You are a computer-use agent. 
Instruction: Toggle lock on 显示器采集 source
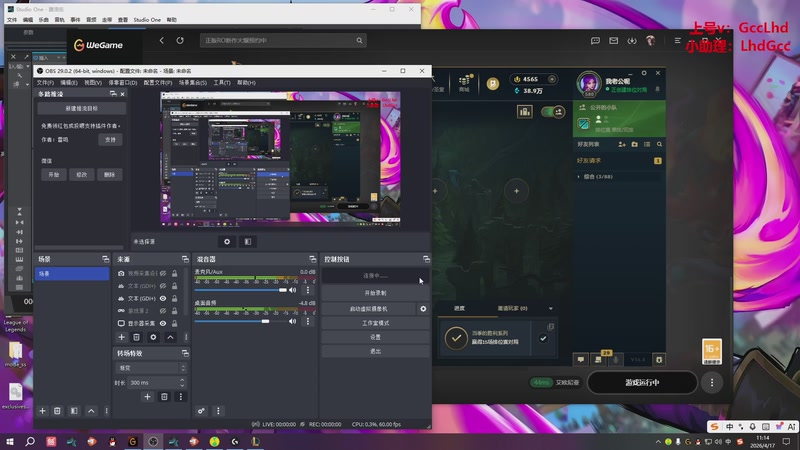(x=174, y=323)
